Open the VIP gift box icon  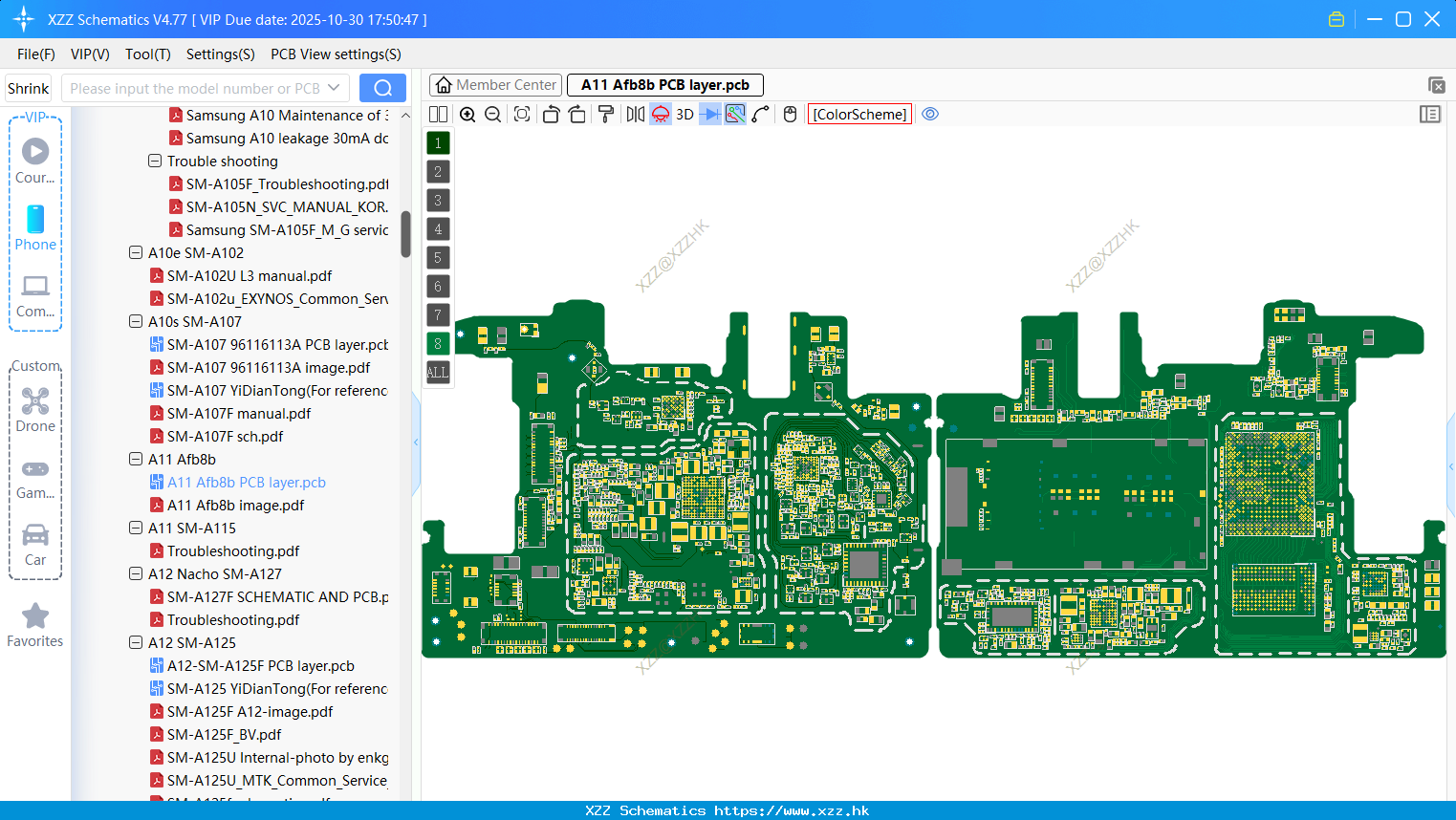(1336, 19)
